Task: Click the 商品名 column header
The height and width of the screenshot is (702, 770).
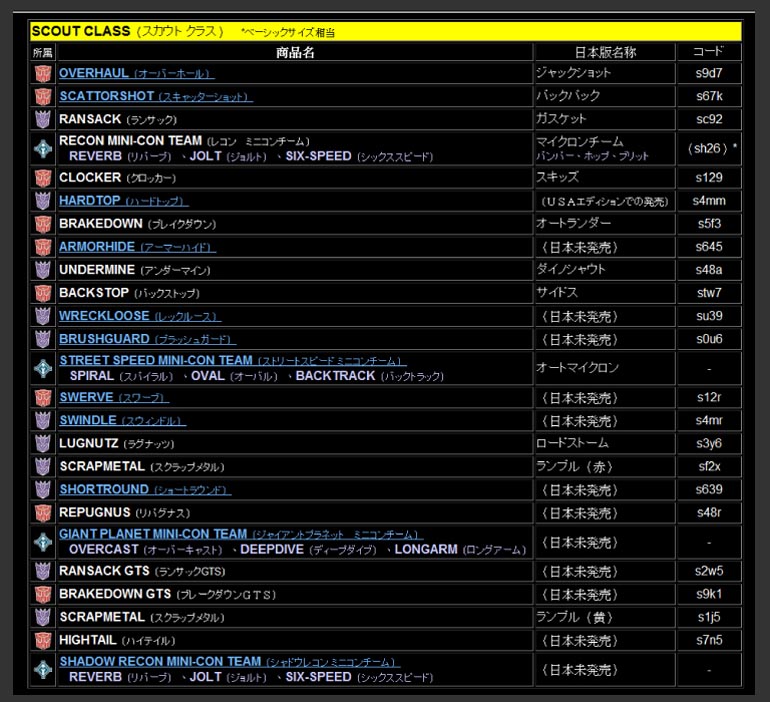Action: pyautogui.click(x=295, y=53)
